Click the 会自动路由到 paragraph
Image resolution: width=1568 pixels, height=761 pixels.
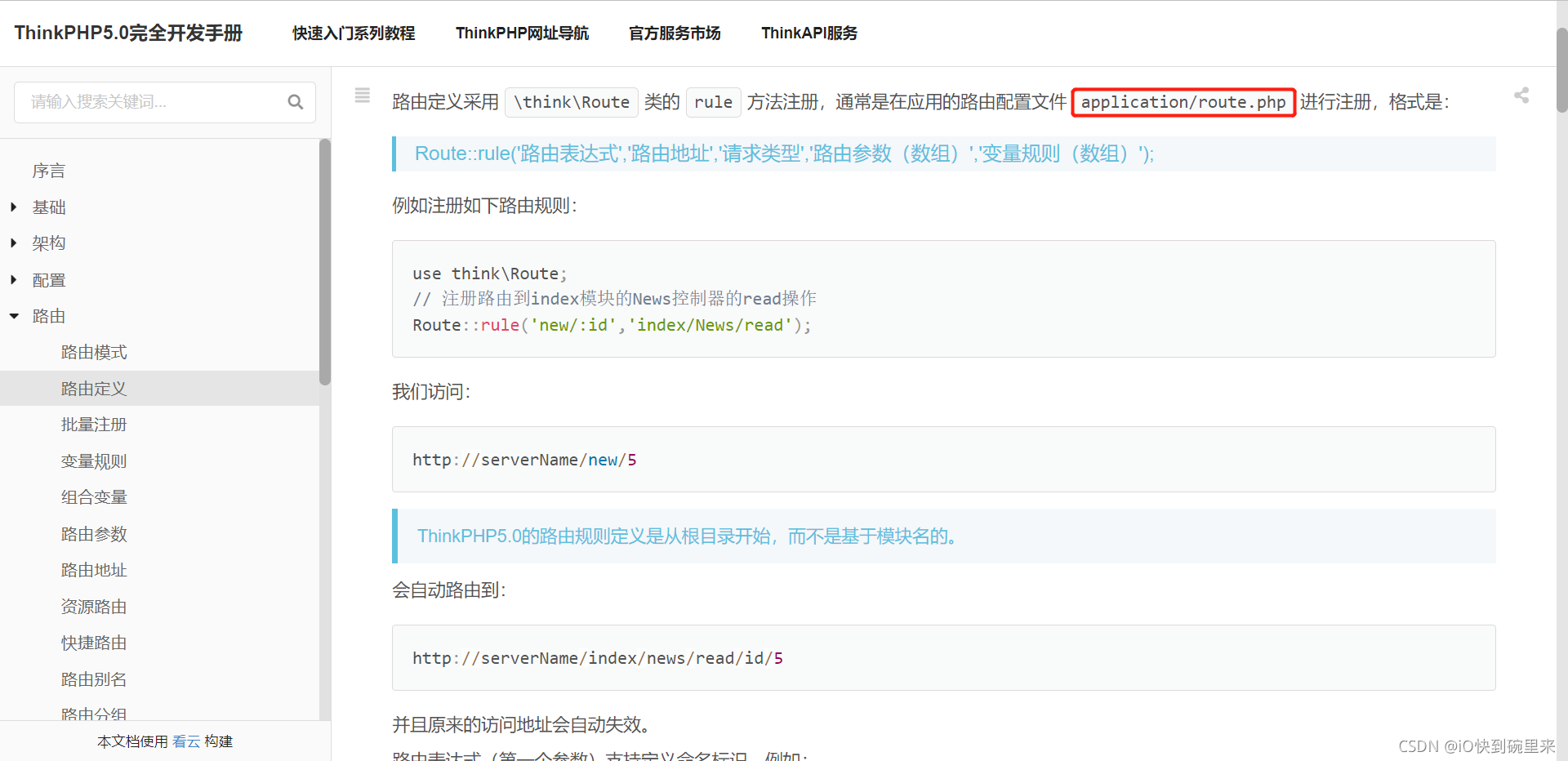coord(449,590)
